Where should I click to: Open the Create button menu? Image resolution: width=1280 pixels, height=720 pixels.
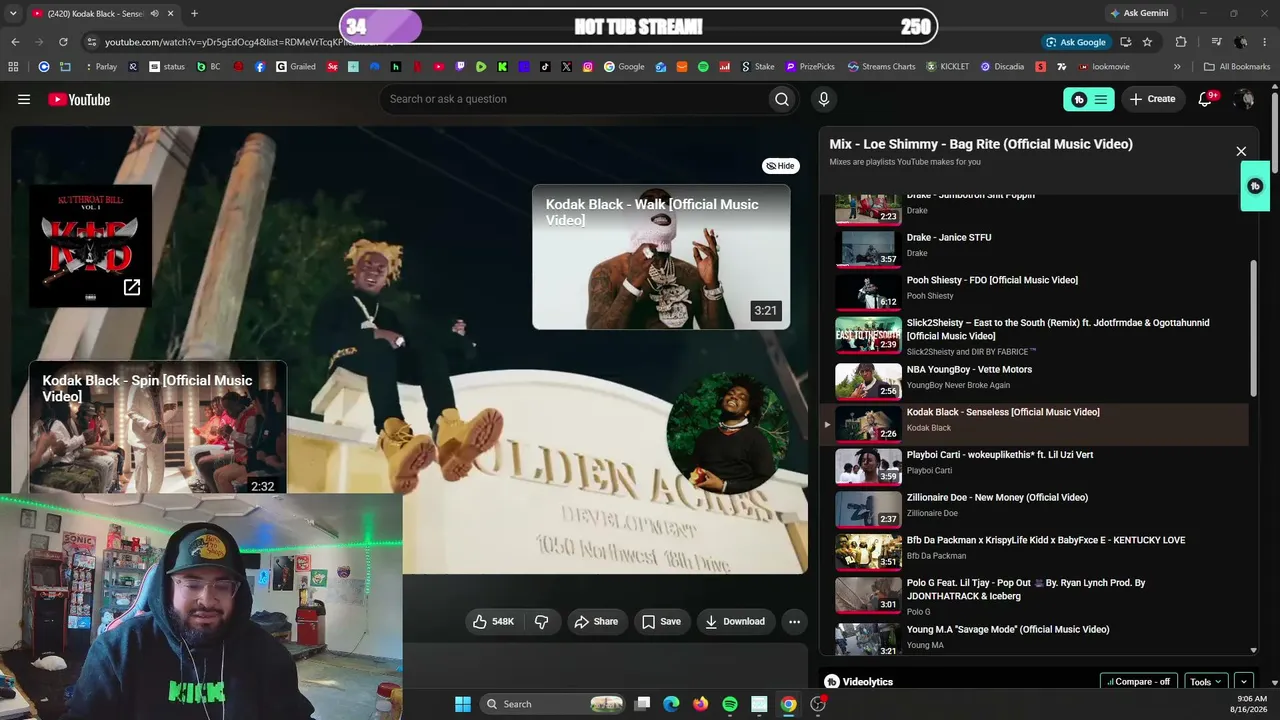coord(1153,99)
